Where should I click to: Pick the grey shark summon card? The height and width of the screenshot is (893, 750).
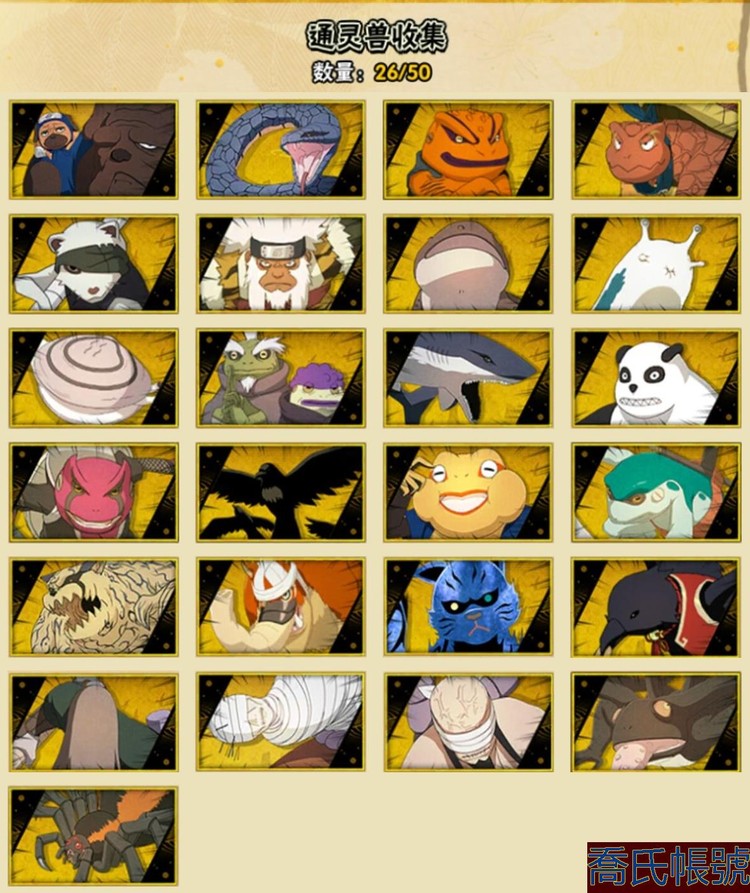[468, 378]
